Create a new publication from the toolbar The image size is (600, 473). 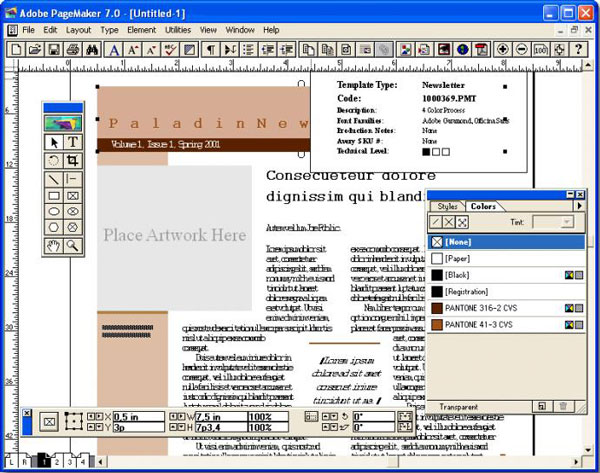(16, 49)
